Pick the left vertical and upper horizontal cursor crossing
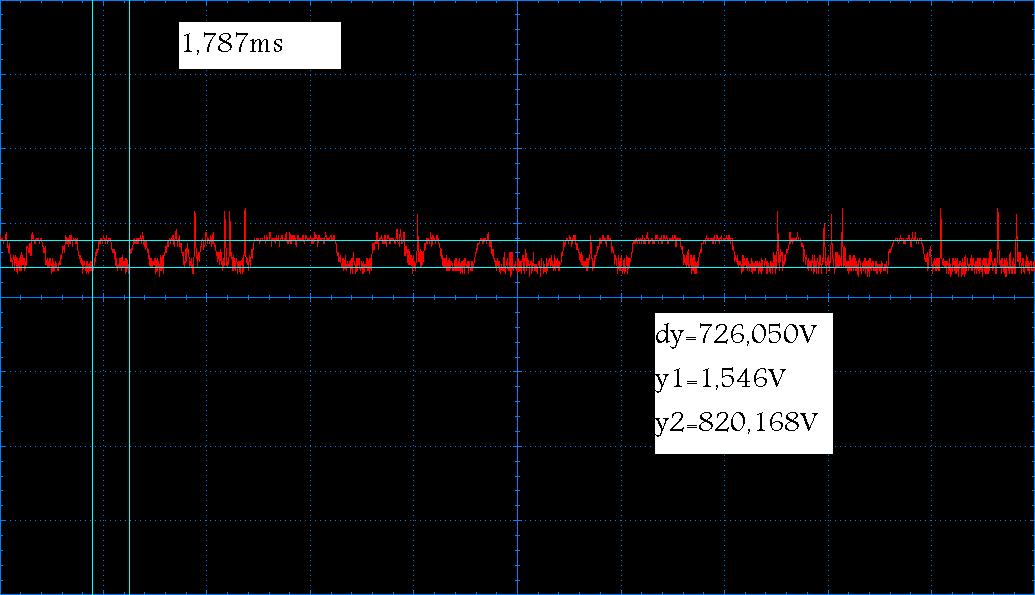The image size is (1035, 595). pyautogui.click(x=92, y=240)
